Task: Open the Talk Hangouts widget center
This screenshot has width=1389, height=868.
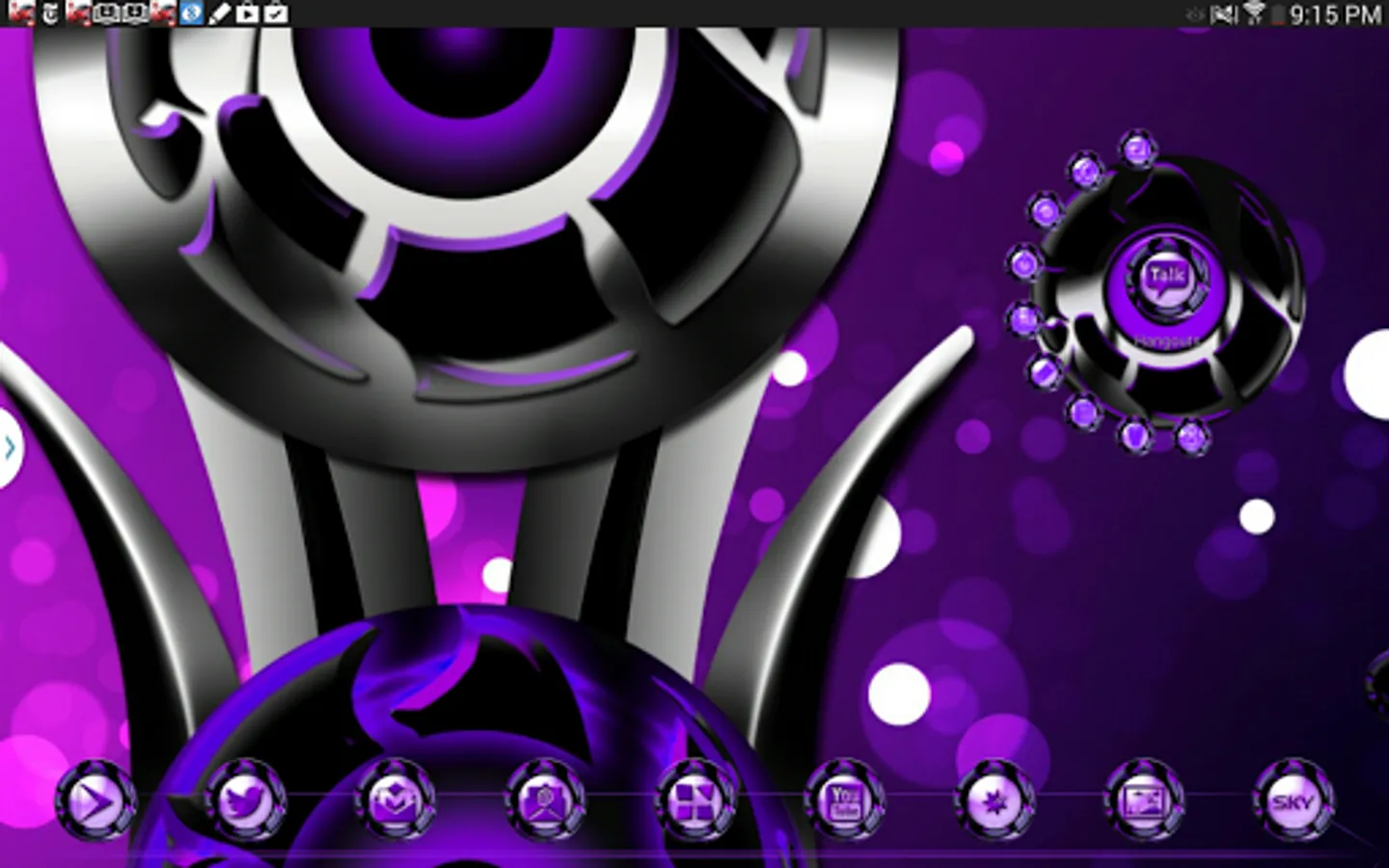Action: click(x=1167, y=282)
